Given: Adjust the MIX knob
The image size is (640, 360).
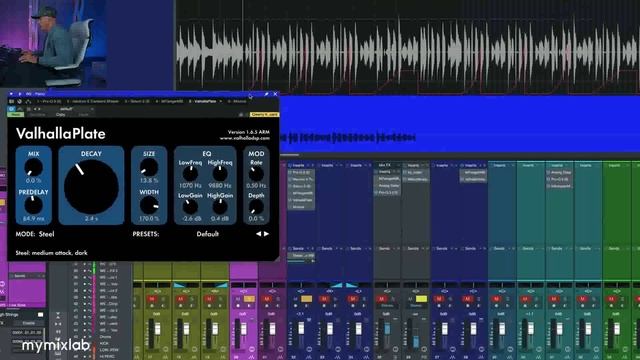Looking at the screenshot, I should [x=33, y=167].
